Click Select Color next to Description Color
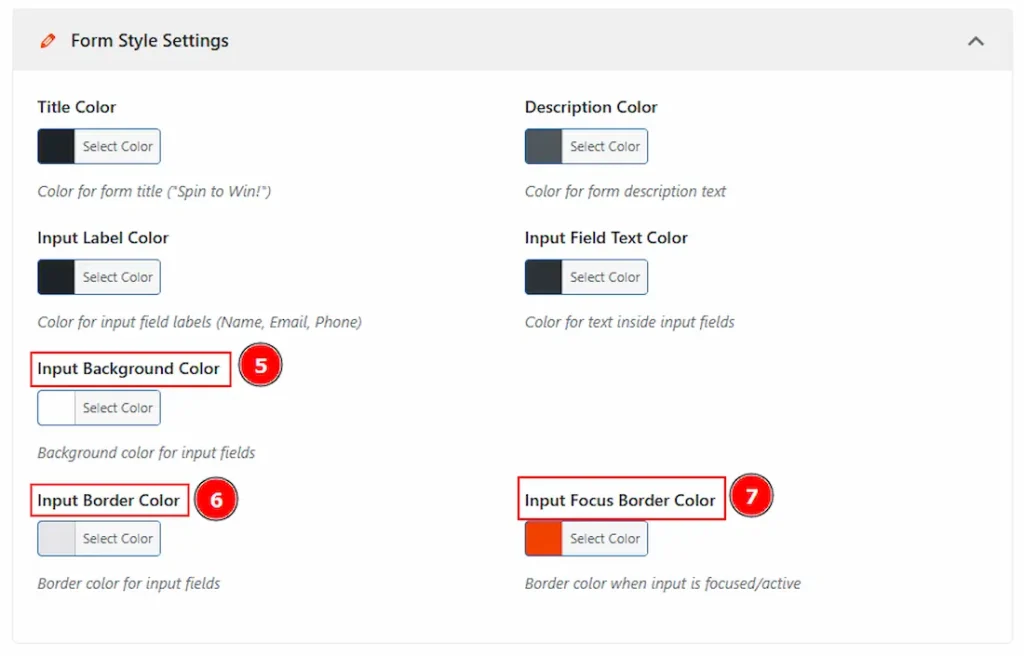Image resolution: width=1024 pixels, height=656 pixels. (x=605, y=146)
